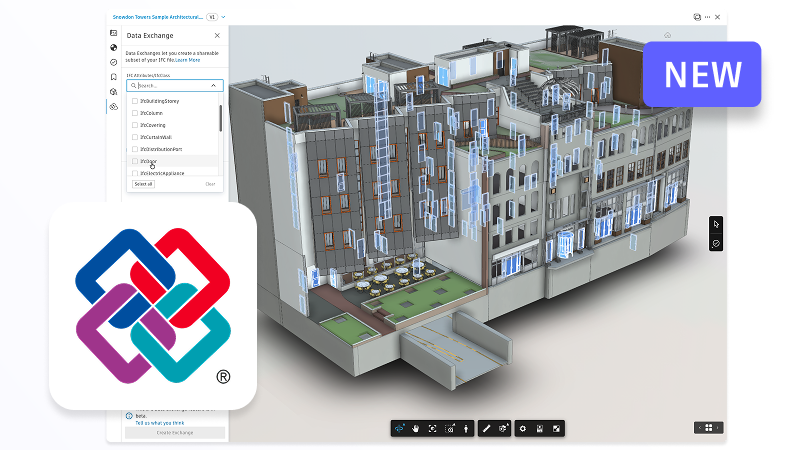Select the Orbit tool in bottom toolbar
Viewport: 800px width, 450px height.
point(399,428)
